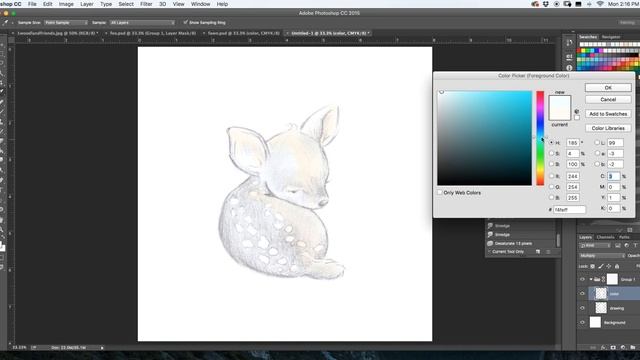The image size is (640, 360).
Task: Select the Group 1 layer mask thumbnail
Action: 612,279
